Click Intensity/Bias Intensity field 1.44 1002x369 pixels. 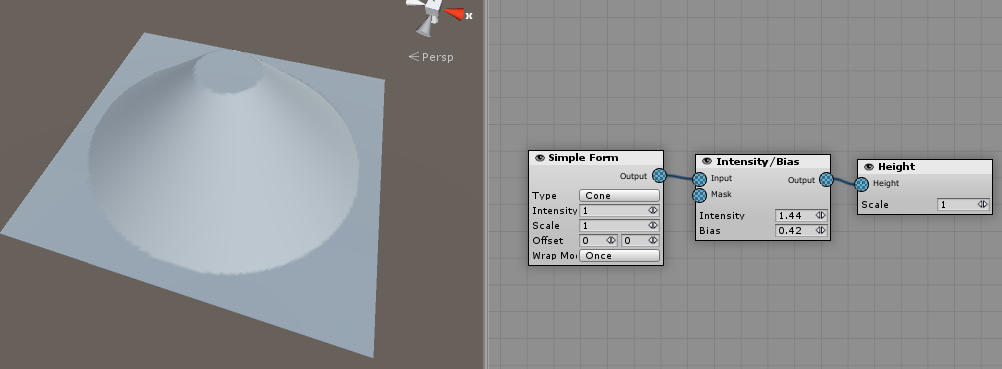tap(801, 216)
